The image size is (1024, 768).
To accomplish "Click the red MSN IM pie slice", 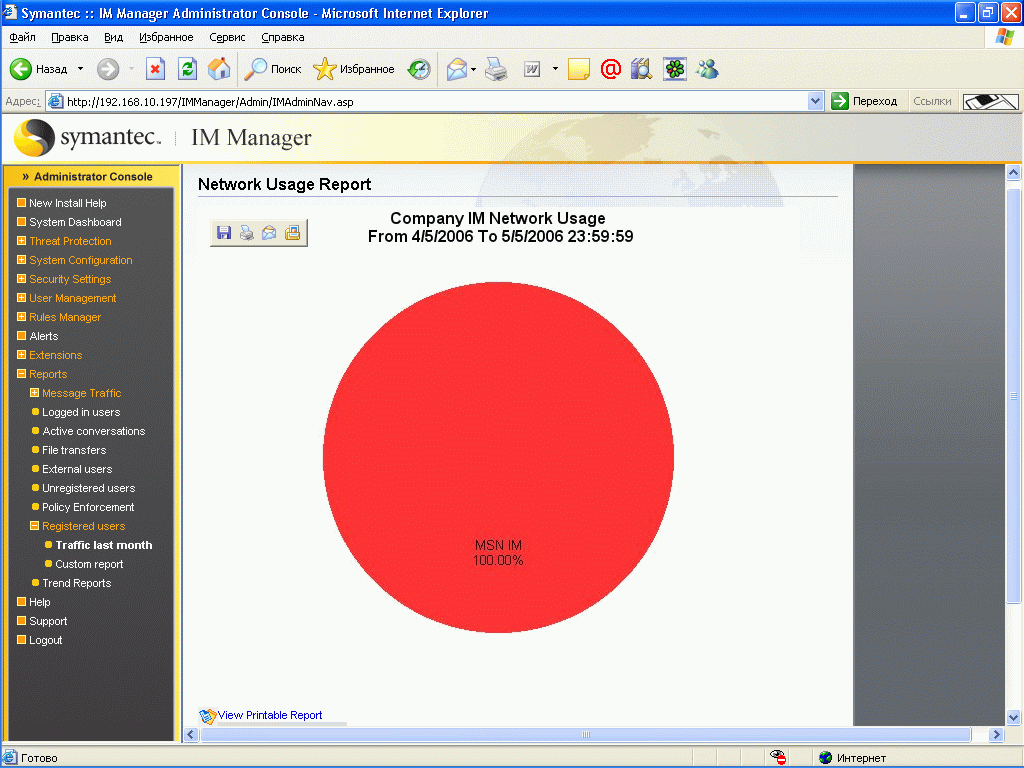I will pos(498,457).
